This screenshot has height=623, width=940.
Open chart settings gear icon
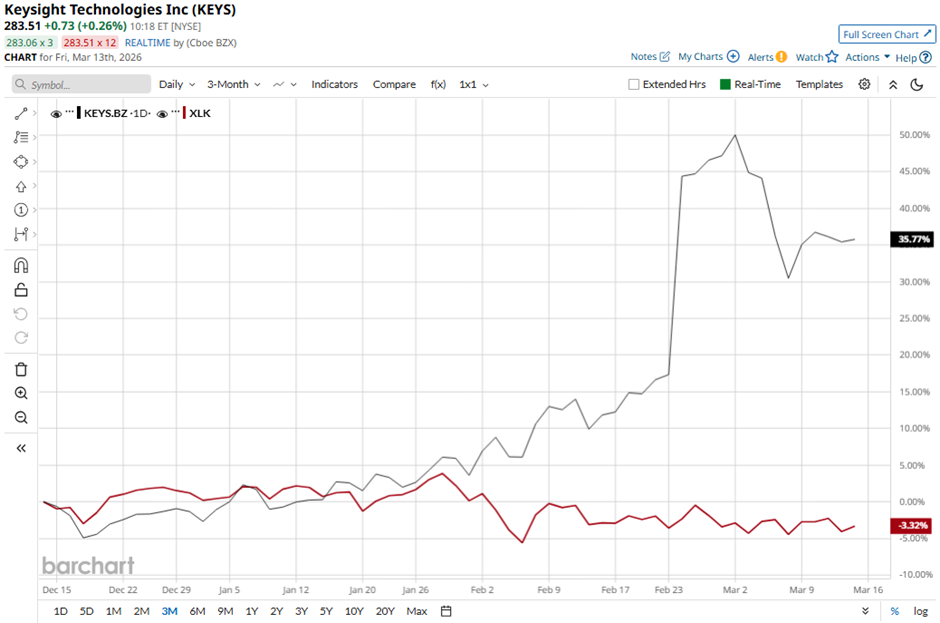(x=864, y=84)
